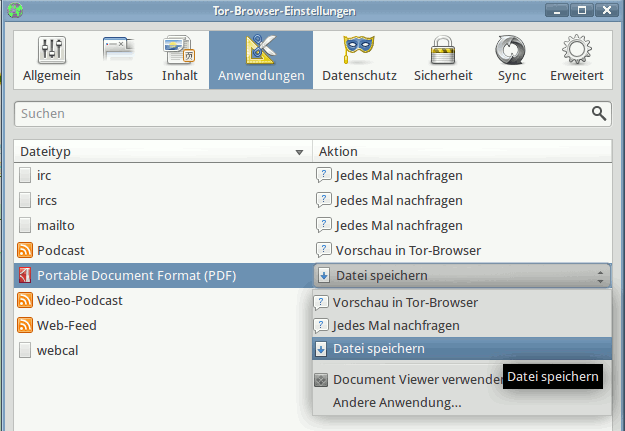The height and width of the screenshot is (431, 625).
Task: Click the Document Viewer application icon in menu
Action: point(321,380)
